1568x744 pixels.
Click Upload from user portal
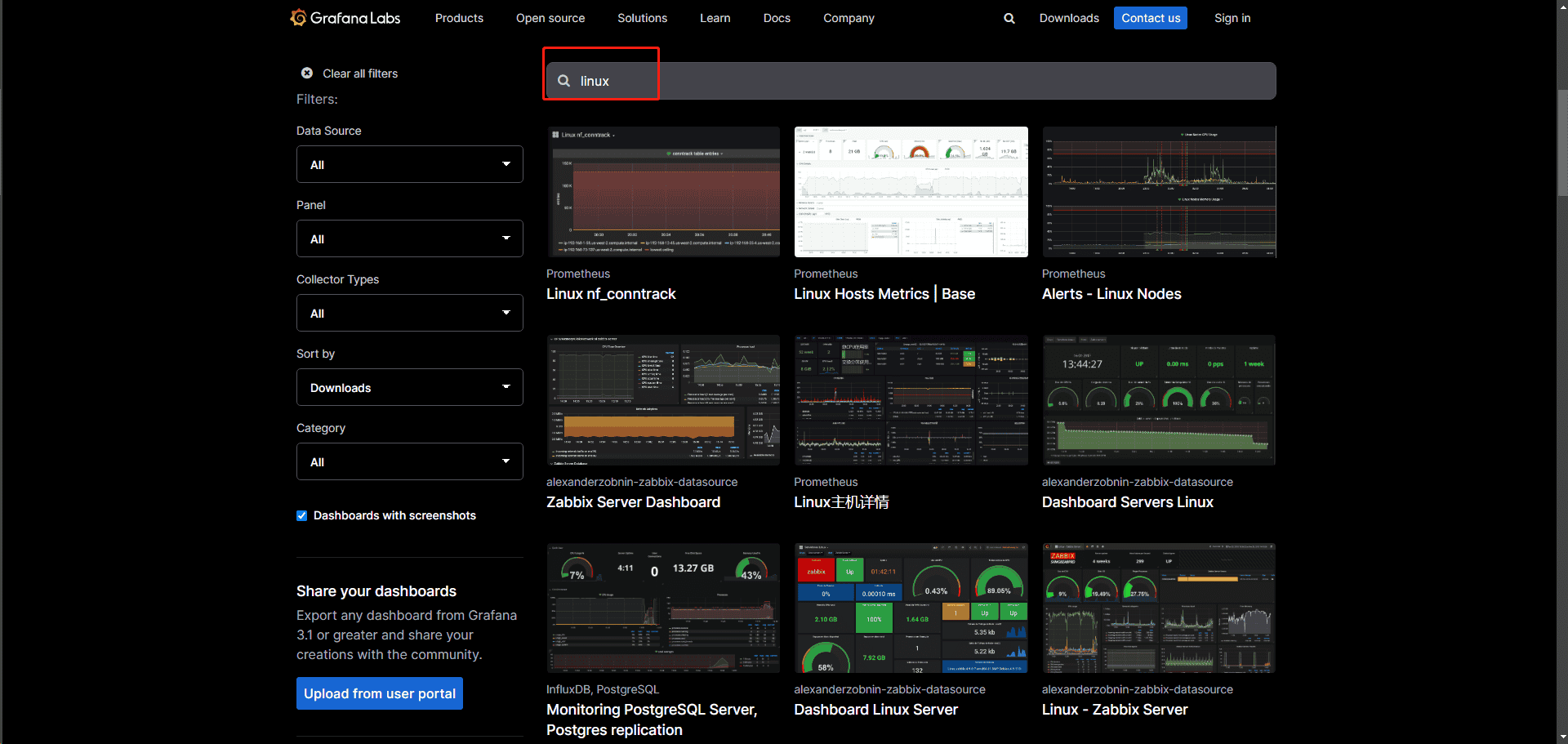point(379,693)
